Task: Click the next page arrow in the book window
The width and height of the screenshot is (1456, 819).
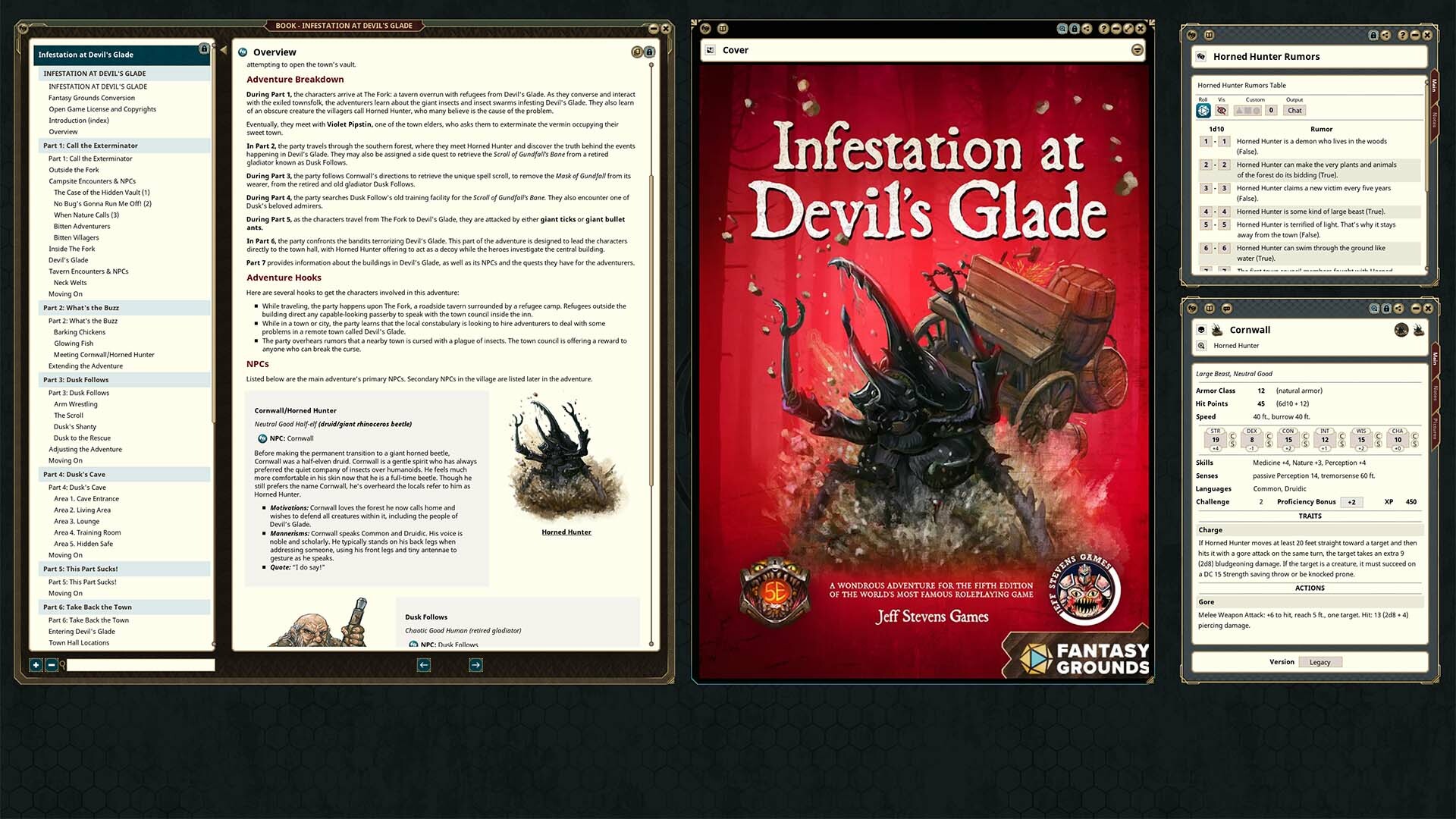Action: point(475,664)
